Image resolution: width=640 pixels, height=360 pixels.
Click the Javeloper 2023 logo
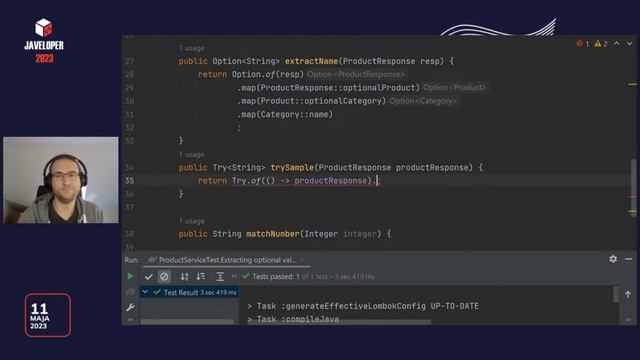pyautogui.click(x=44, y=40)
